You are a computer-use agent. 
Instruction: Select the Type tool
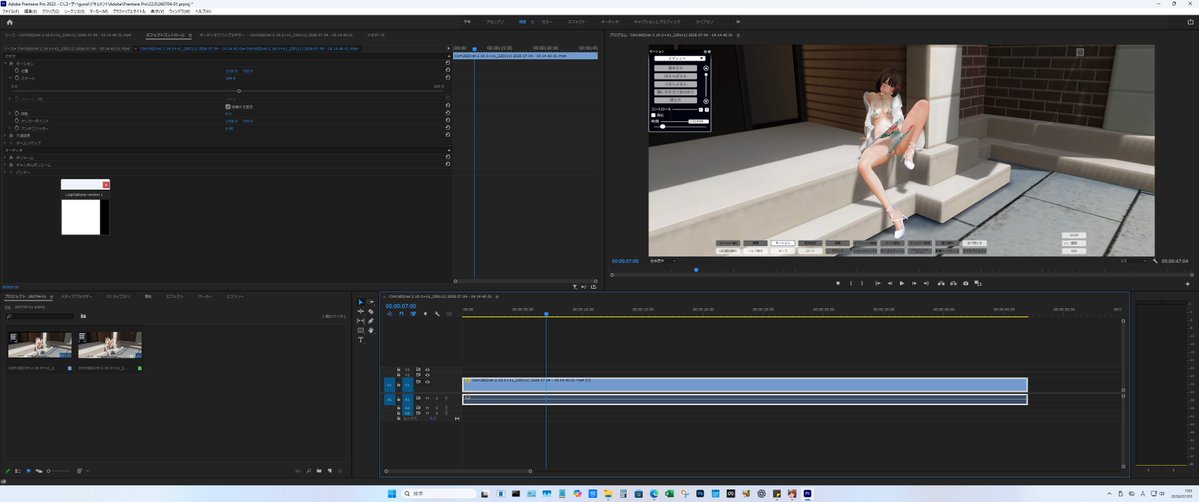point(361,340)
